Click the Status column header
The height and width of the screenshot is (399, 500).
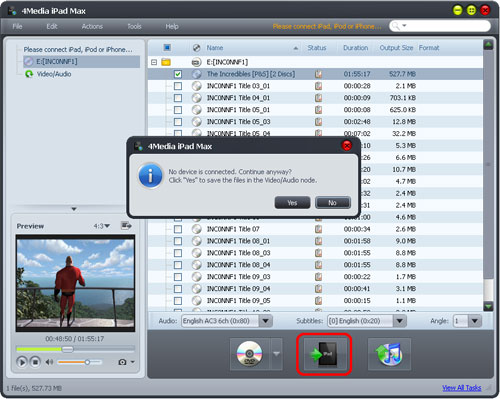tap(317, 48)
